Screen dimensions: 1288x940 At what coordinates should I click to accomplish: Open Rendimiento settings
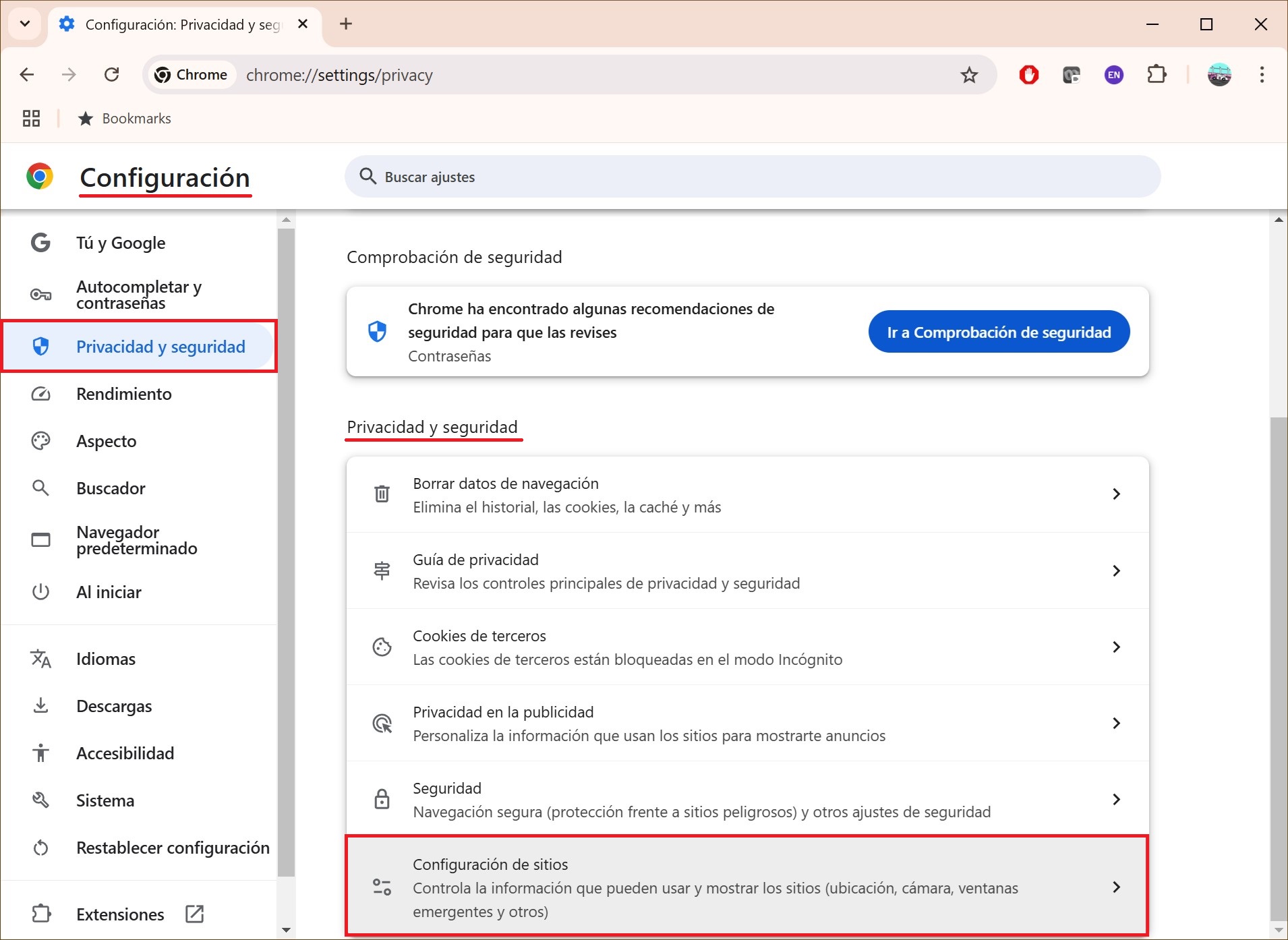pyautogui.click(x=138, y=394)
